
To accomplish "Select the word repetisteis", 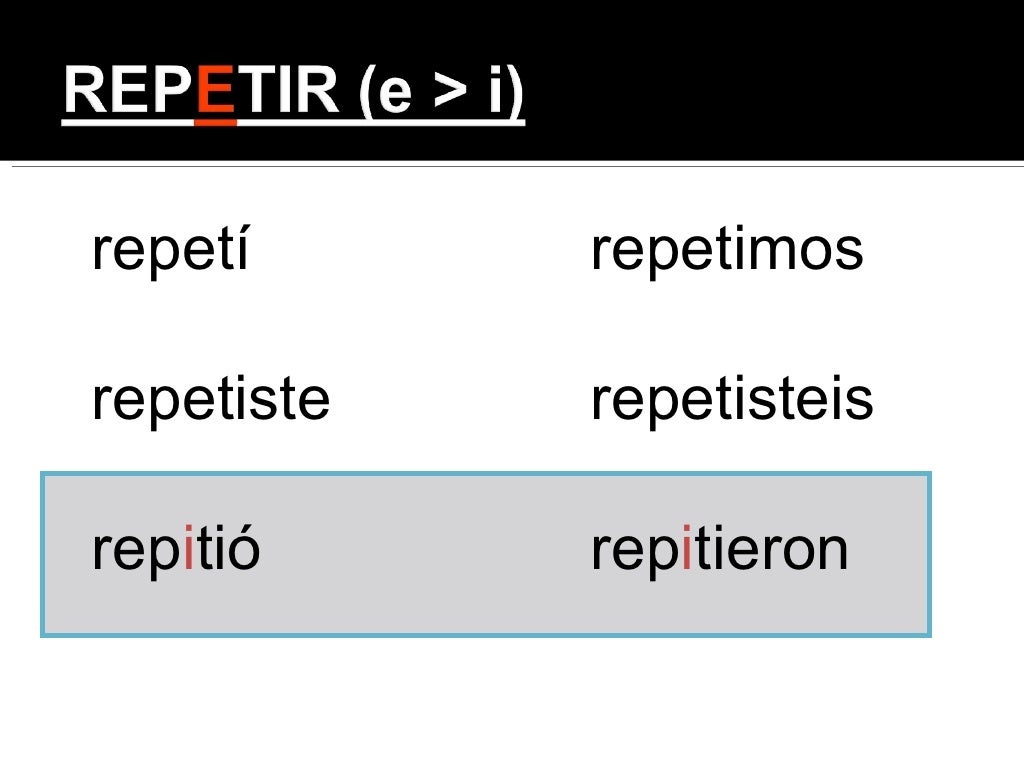I will tap(732, 399).
